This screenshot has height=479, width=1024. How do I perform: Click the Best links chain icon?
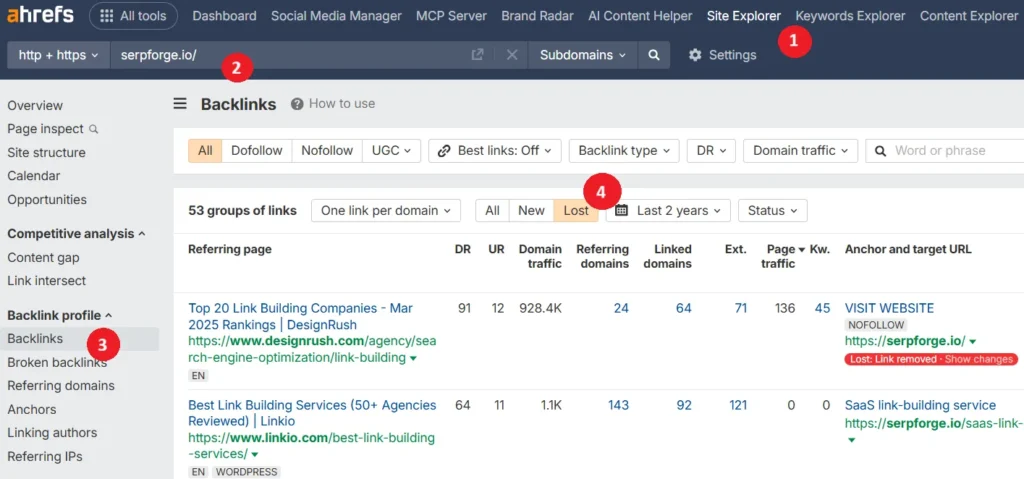[444, 151]
